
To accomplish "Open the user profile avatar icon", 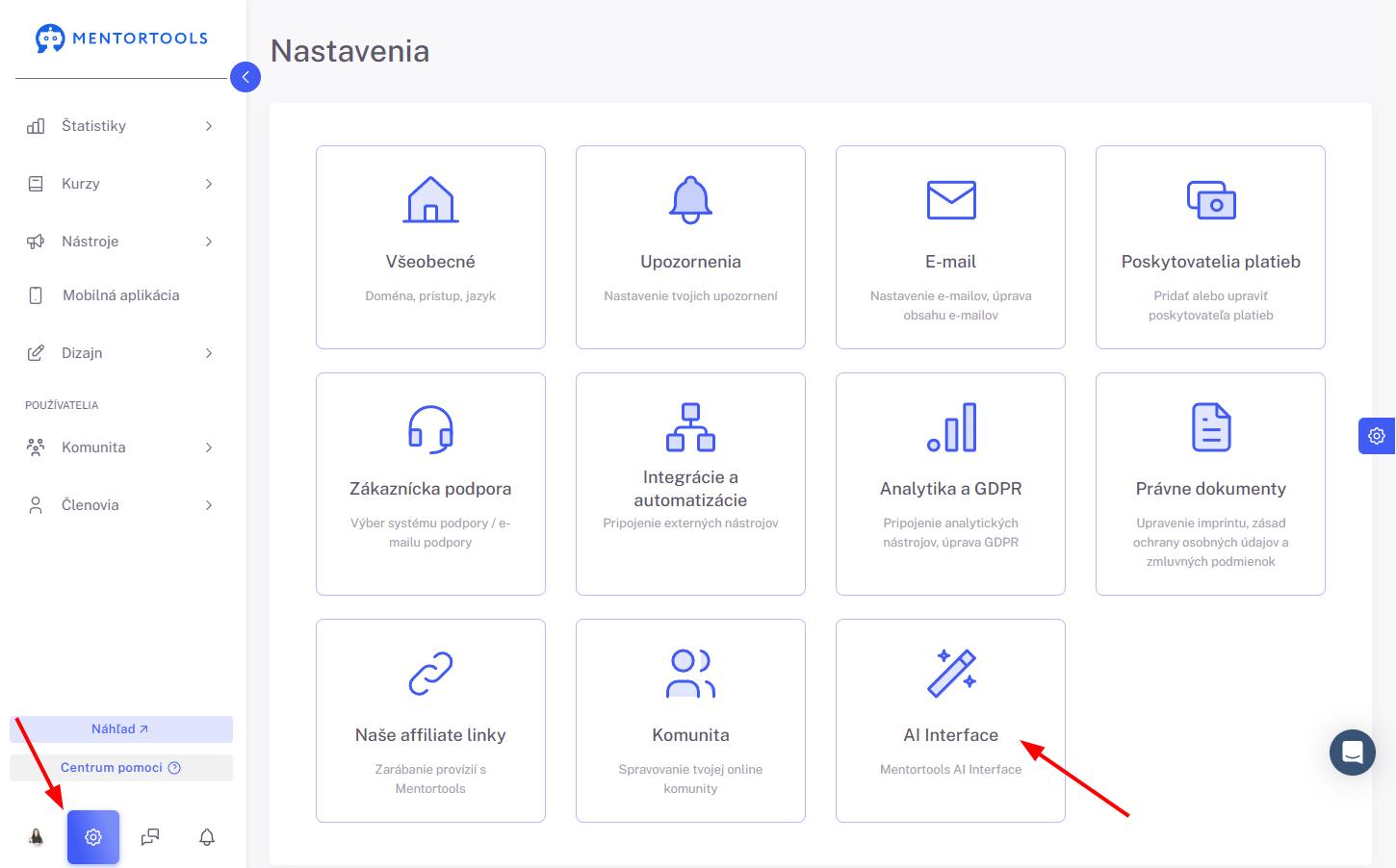I will [37, 837].
